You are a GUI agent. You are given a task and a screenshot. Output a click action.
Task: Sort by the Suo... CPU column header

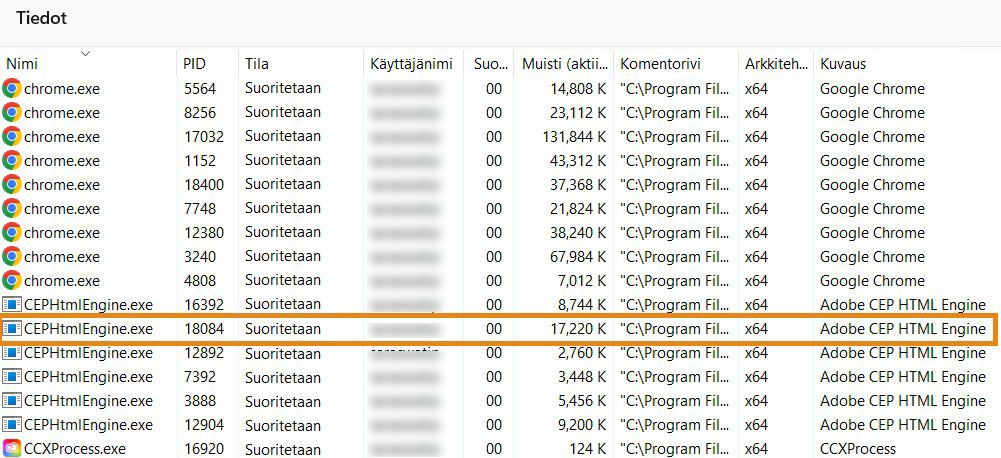(490, 64)
